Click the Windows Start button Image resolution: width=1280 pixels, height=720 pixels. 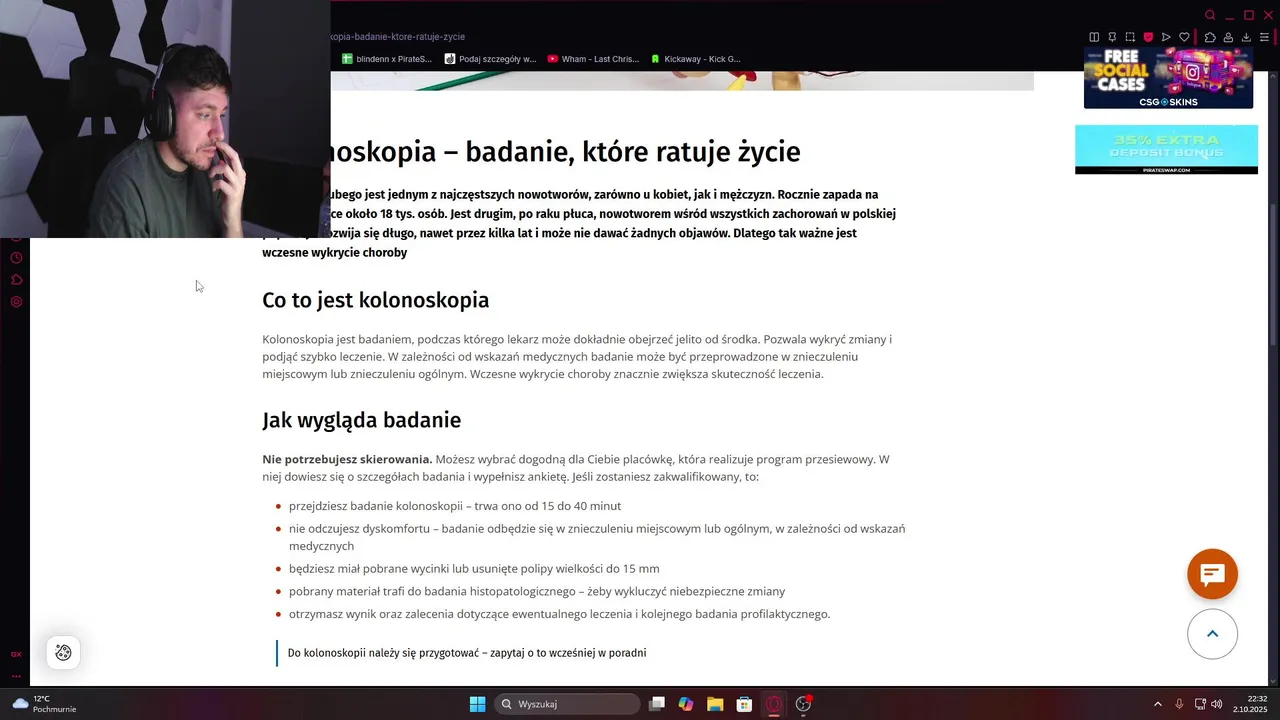[x=478, y=704]
